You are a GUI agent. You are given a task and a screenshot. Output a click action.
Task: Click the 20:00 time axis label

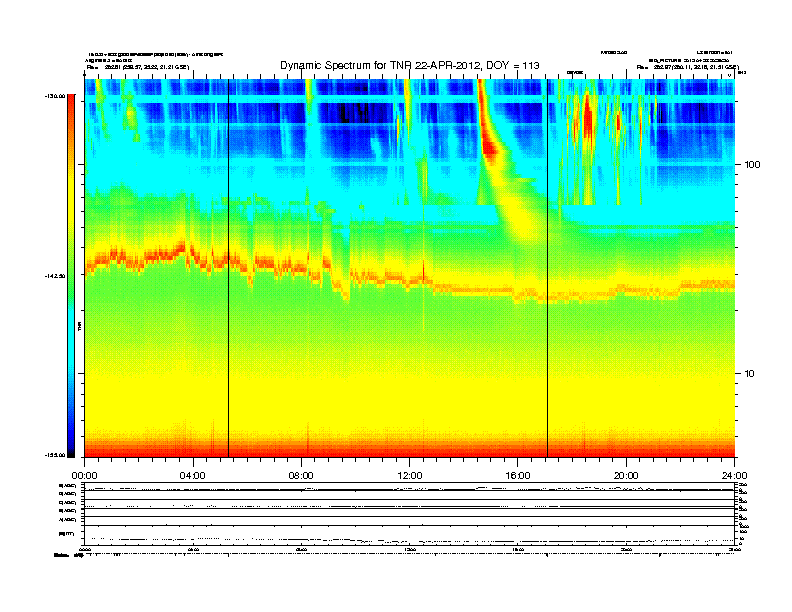click(x=626, y=476)
